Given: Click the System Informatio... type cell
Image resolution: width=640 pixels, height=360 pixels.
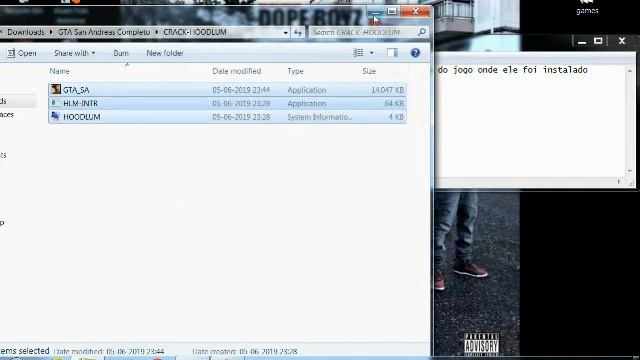Looking at the screenshot, I should [x=320, y=117].
